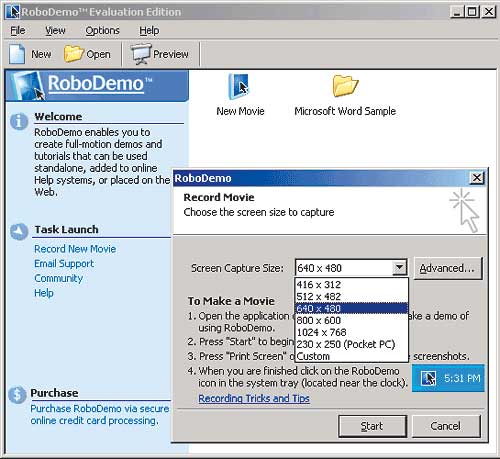Click the Open folder toolbar icon
Viewport: 500px width, 459px height.
[x=73, y=54]
